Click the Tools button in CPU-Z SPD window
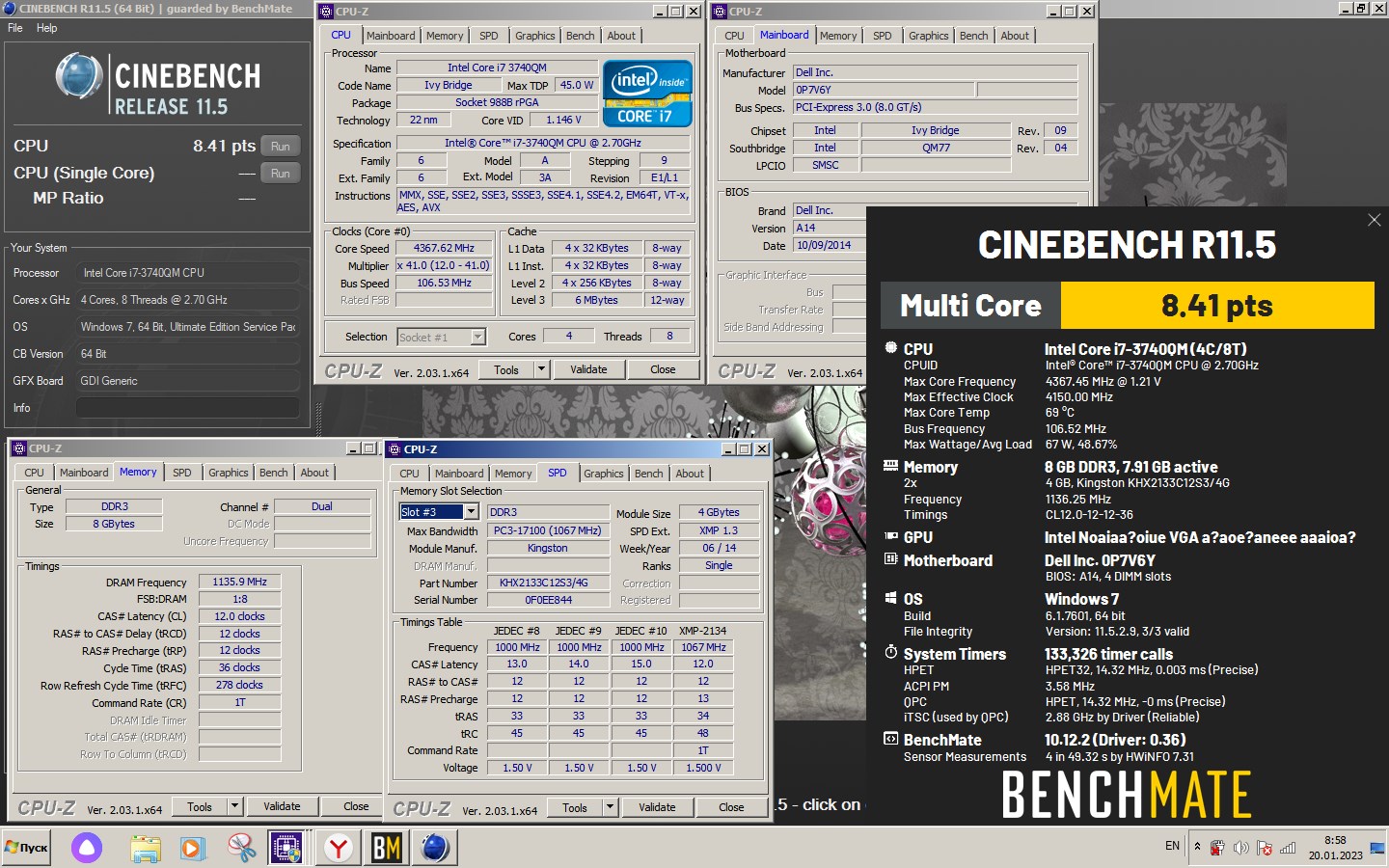 pyautogui.click(x=575, y=807)
